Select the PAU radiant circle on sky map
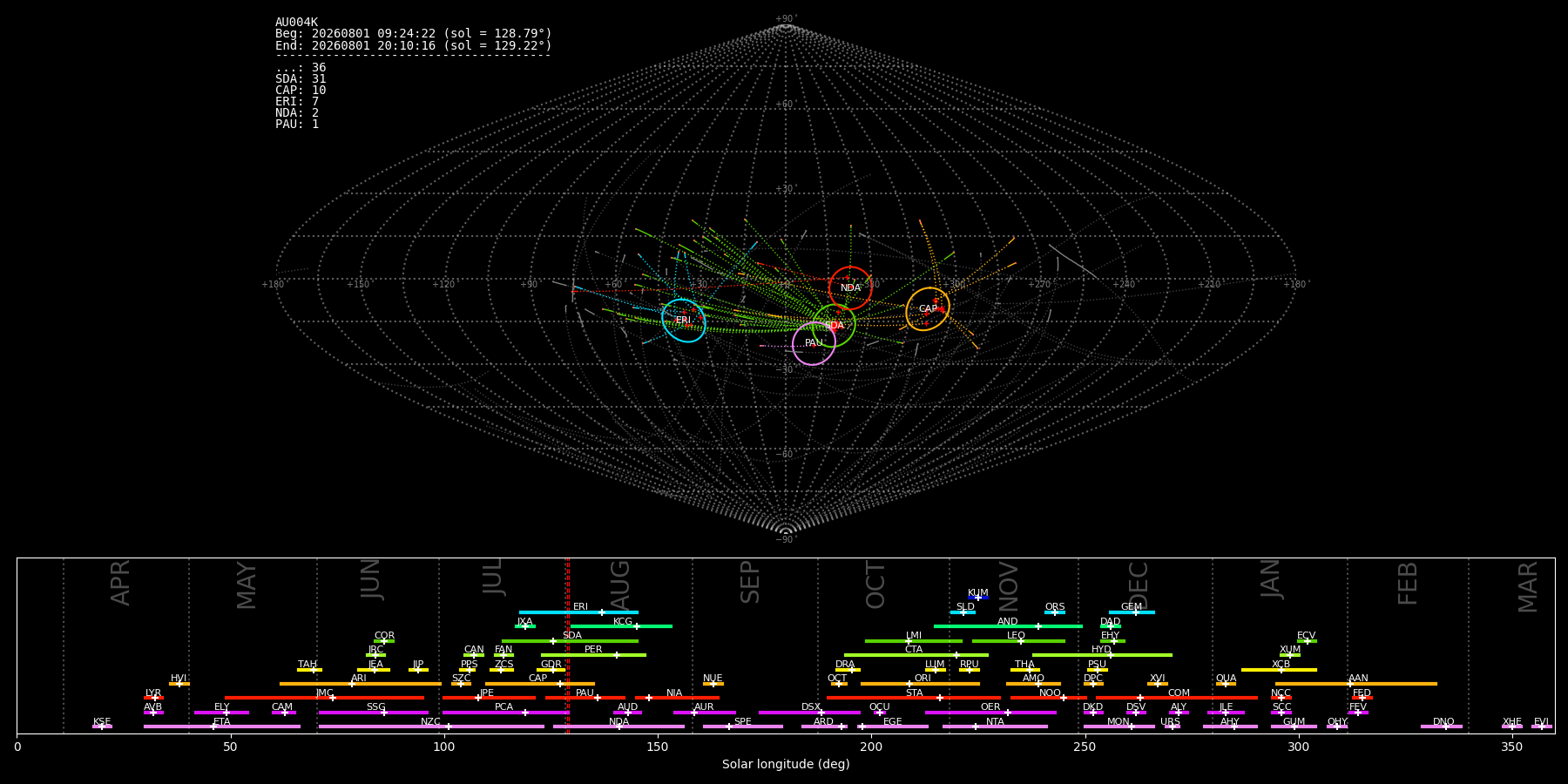The width and height of the screenshot is (1568, 784). pos(814,343)
